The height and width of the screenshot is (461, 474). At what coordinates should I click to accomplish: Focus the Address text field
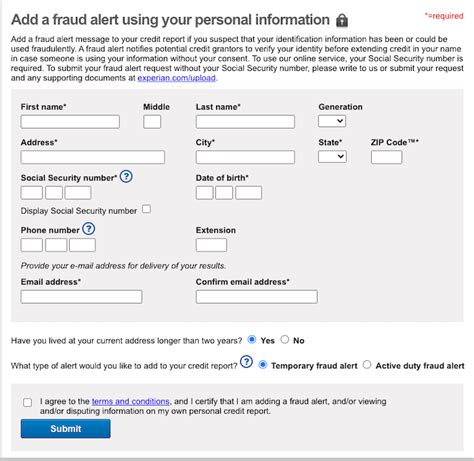click(x=93, y=157)
